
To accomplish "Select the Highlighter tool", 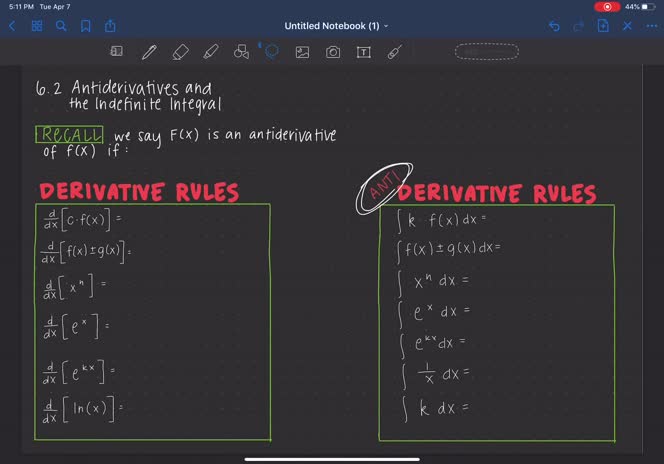I will coord(210,52).
